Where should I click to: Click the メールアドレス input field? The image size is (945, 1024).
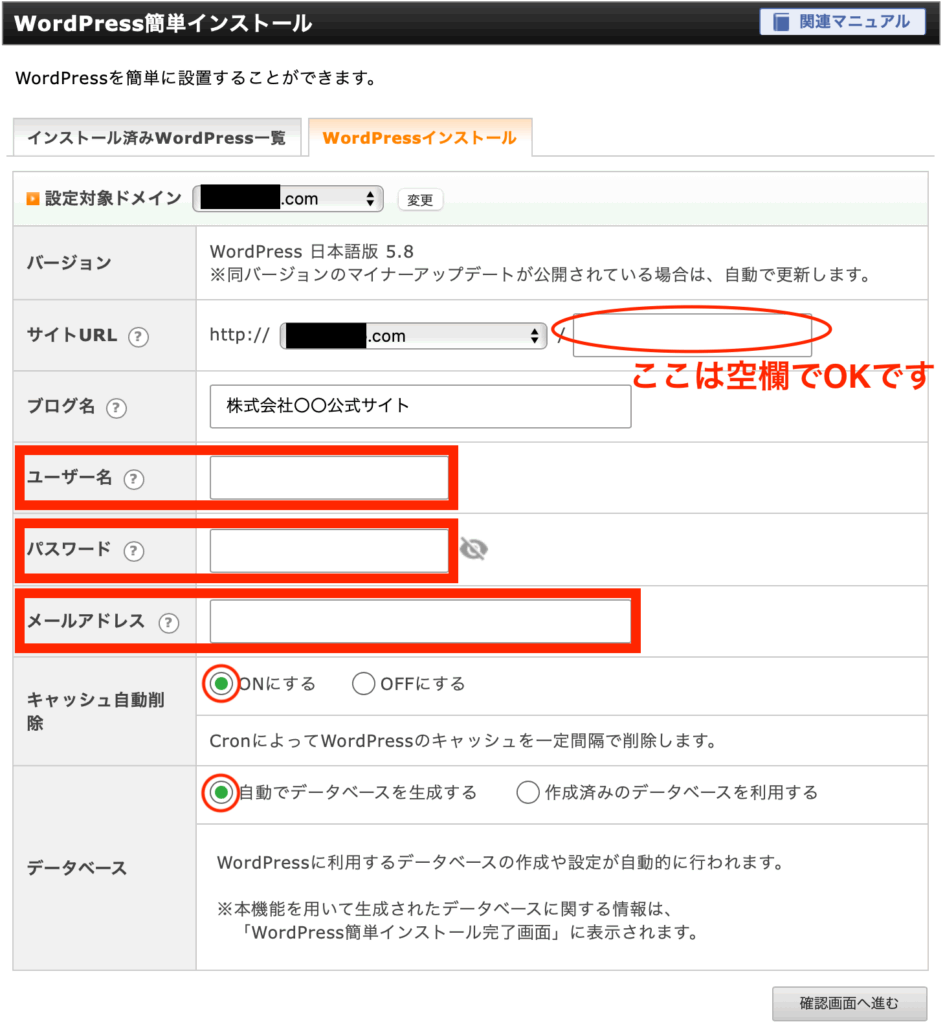tap(420, 621)
